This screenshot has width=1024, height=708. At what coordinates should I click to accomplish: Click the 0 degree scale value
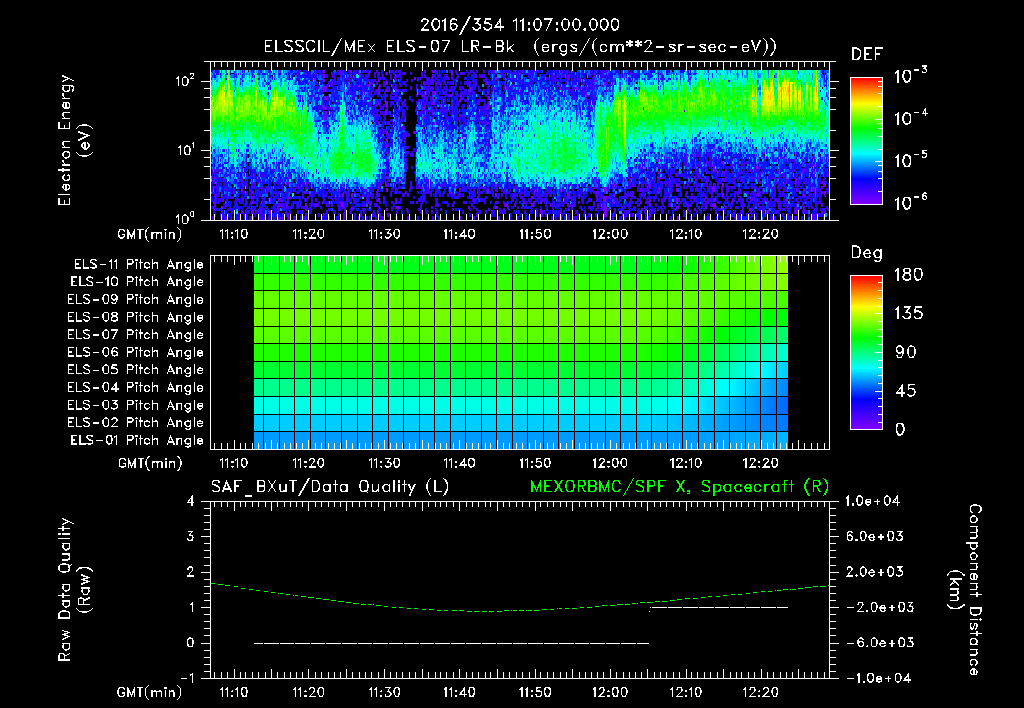tap(901, 429)
